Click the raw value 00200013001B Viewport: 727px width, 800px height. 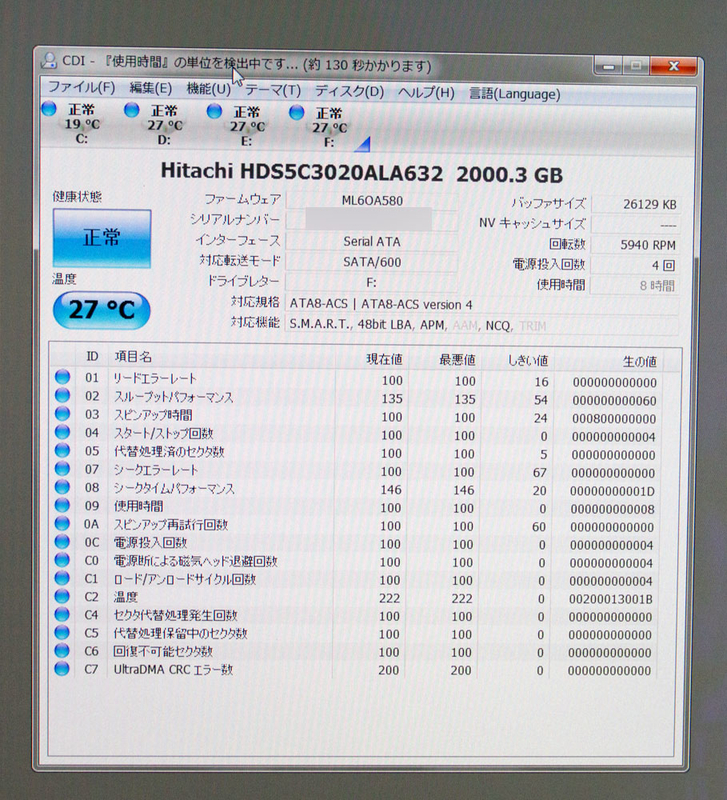tap(611, 599)
